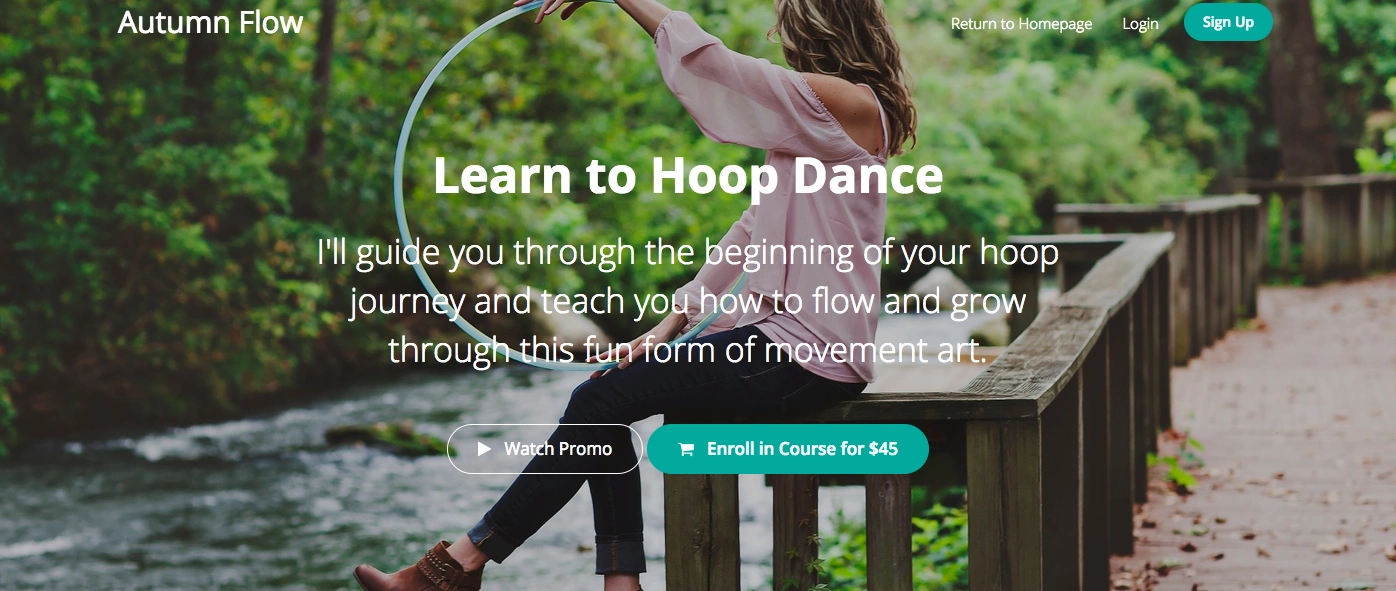
Task: Choose Enroll in Course for $45
Action: coord(788,449)
